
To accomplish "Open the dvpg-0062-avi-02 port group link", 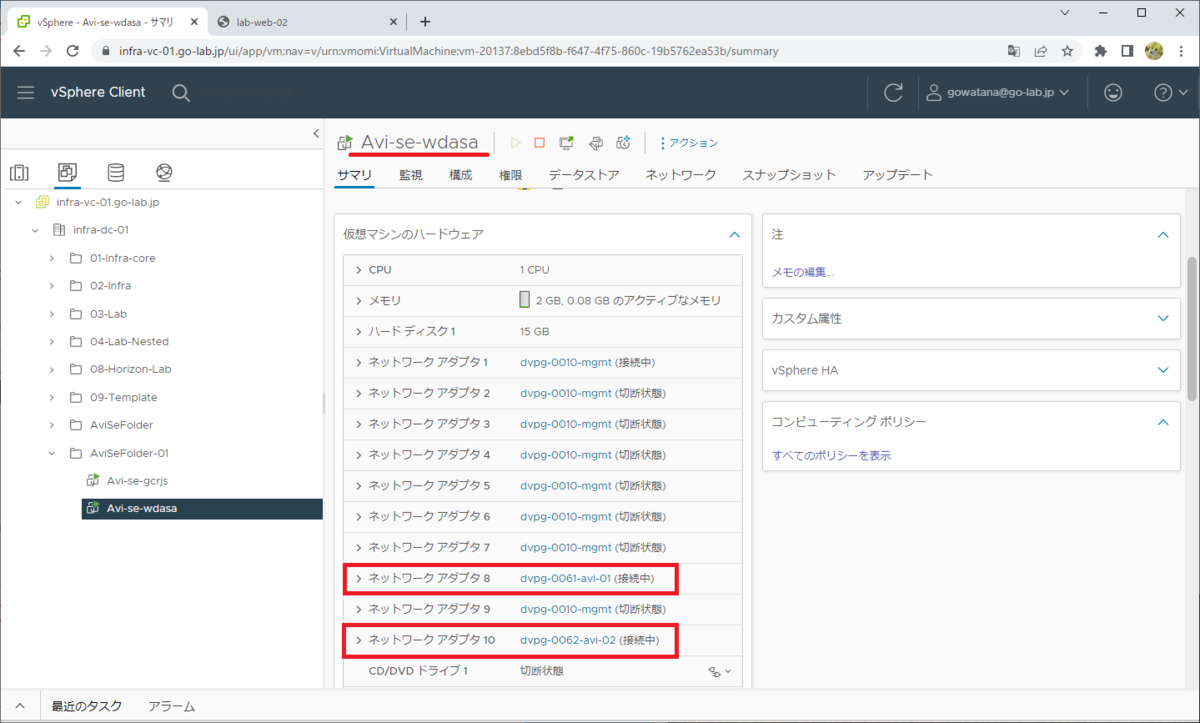I will [567, 640].
